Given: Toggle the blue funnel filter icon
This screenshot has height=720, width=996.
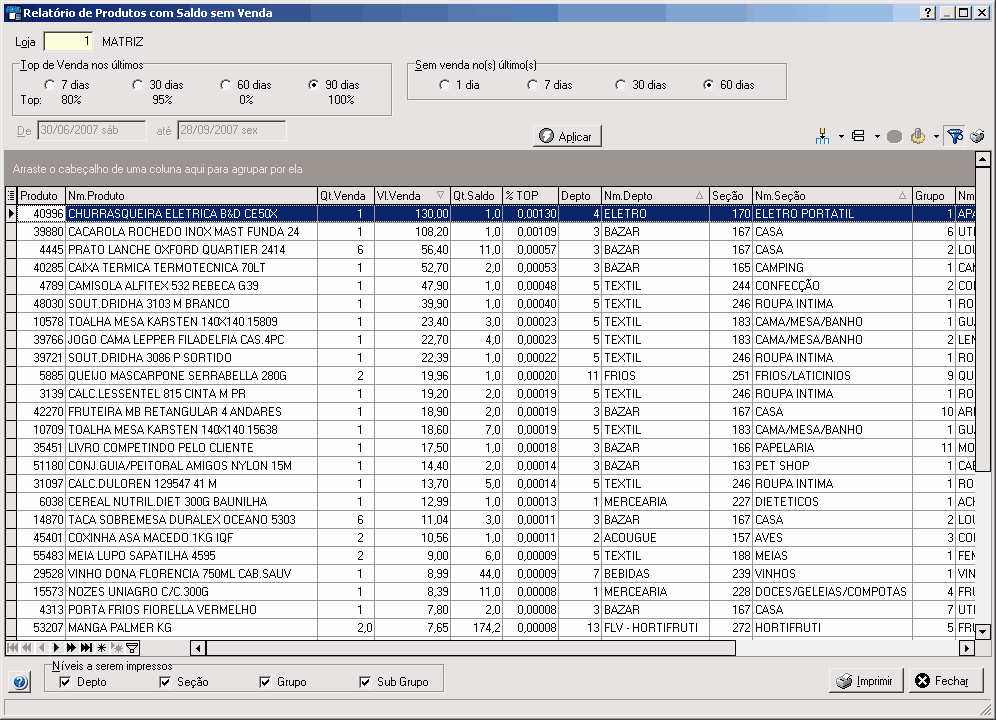Looking at the screenshot, I should pyautogui.click(x=955, y=136).
